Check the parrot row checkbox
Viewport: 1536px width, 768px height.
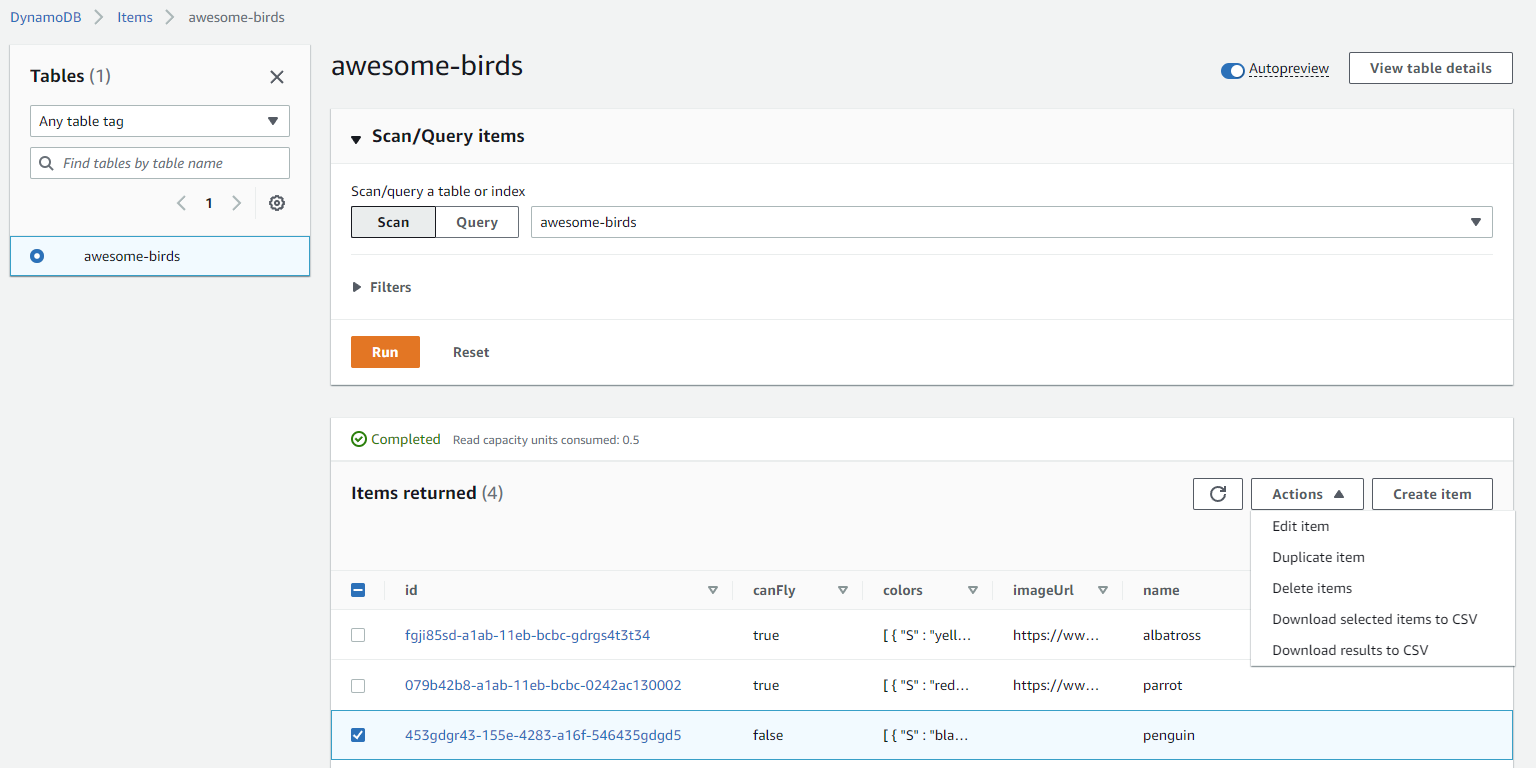358,685
